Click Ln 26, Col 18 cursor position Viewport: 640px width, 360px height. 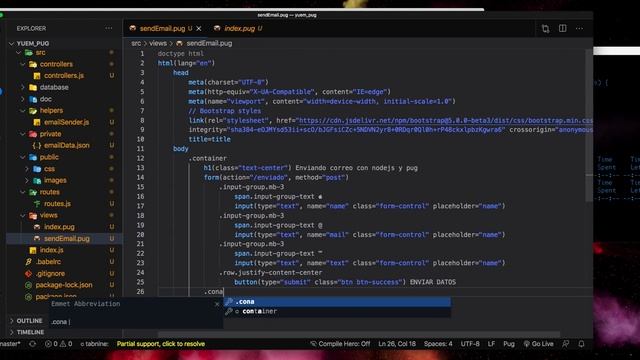(397, 344)
